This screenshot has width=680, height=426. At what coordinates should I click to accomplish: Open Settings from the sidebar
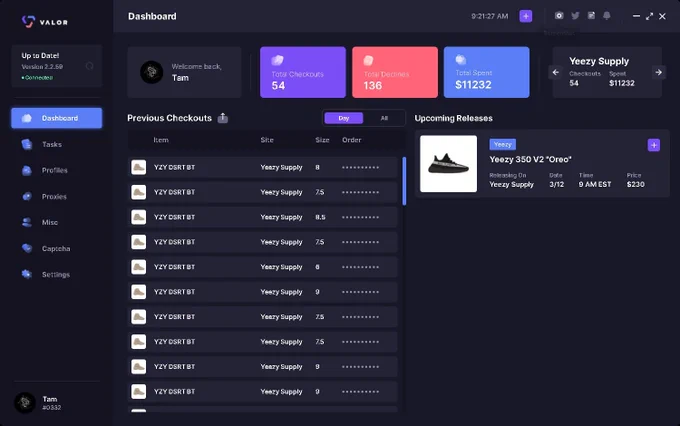(x=56, y=275)
